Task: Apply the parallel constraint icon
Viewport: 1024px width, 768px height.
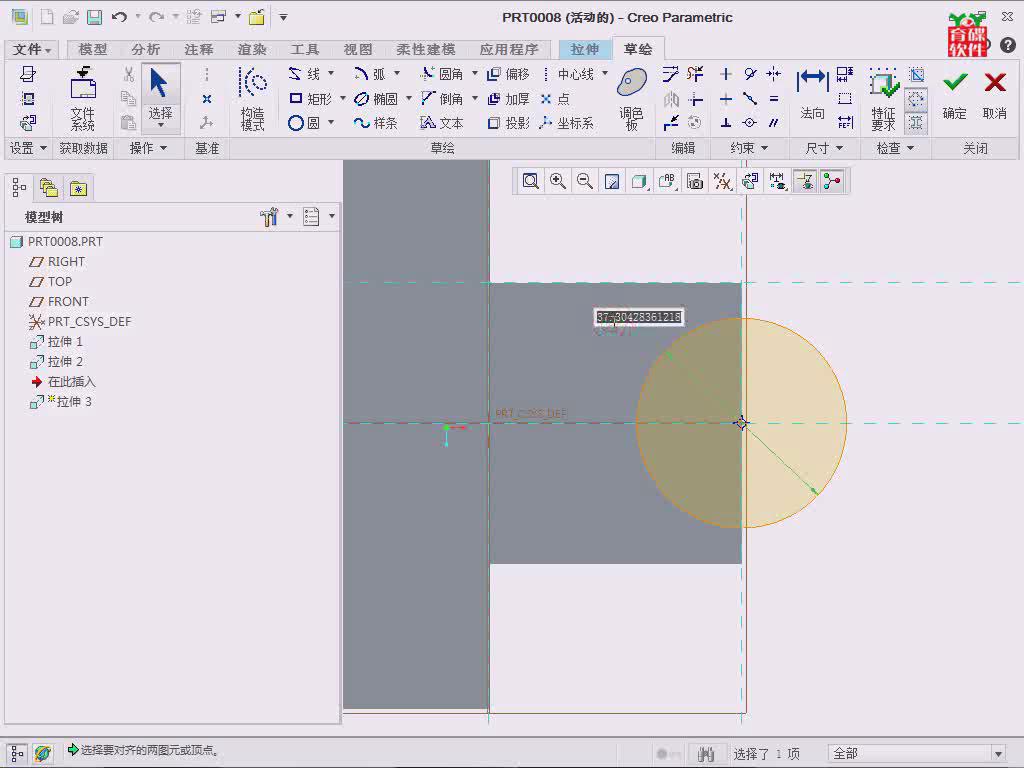Action: (773, 123)
